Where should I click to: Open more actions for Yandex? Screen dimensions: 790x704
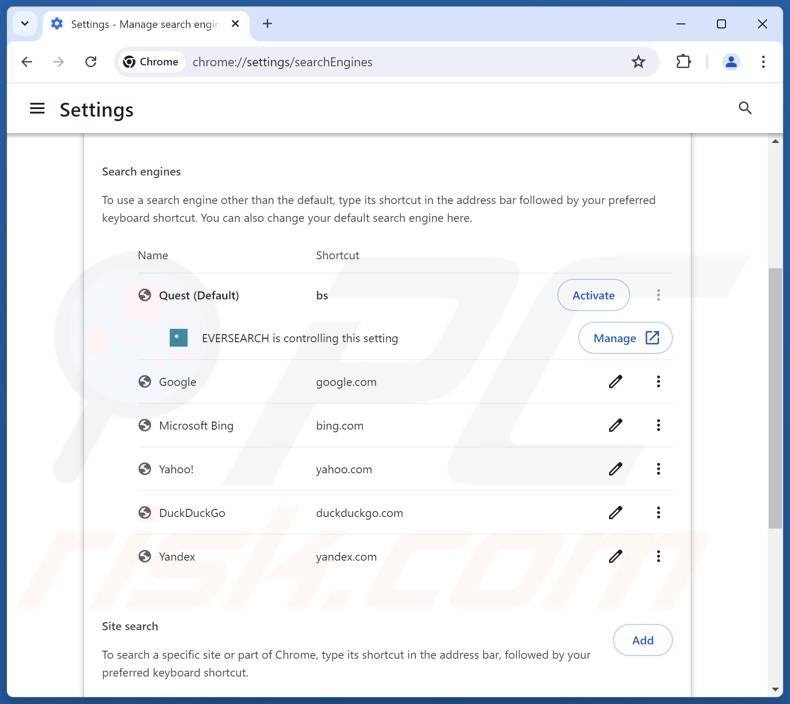point(658,556)
